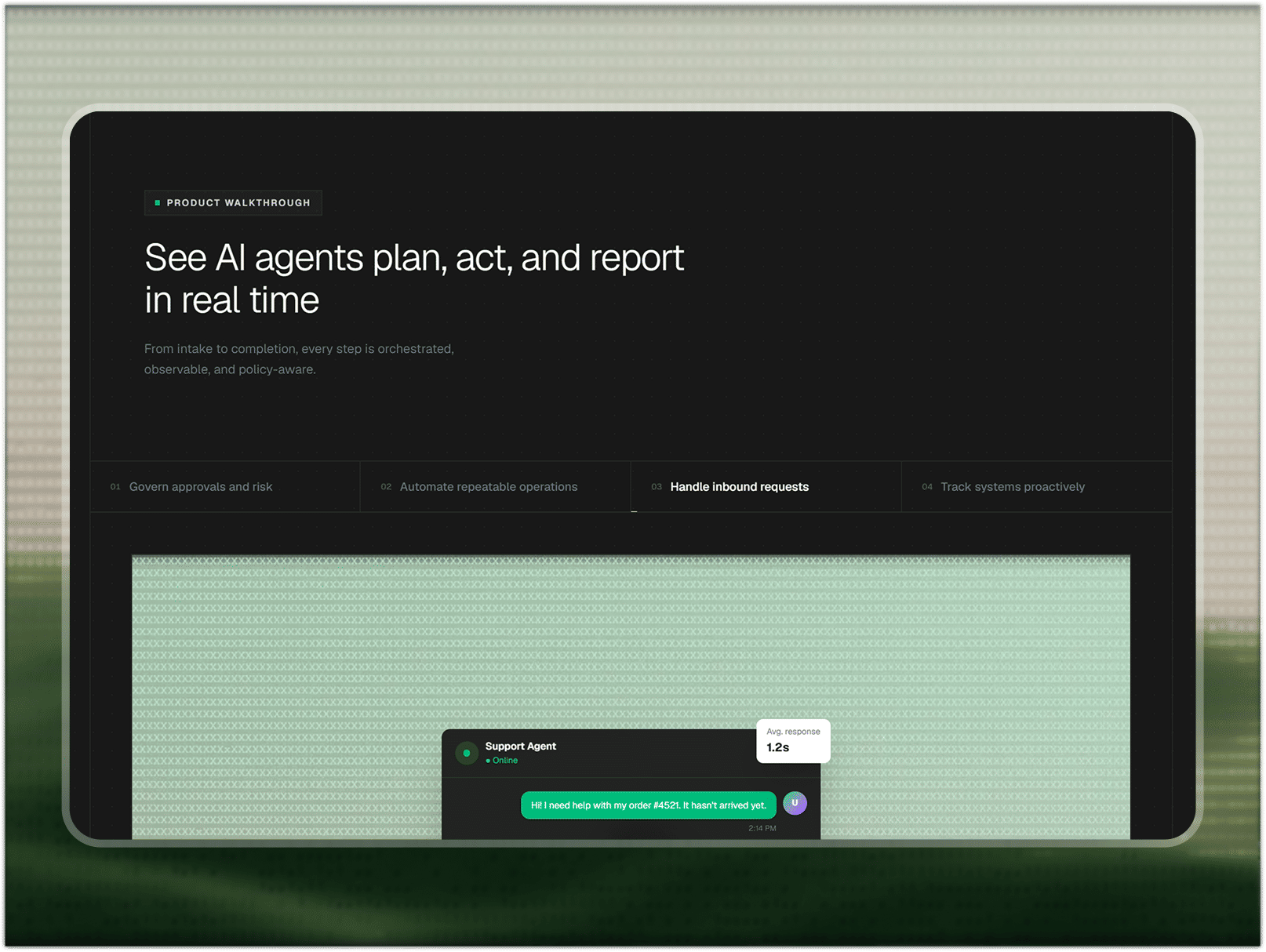The width and height of the screenshot is (1266, 952).
Task: Click the Support Agent green avatar icon
Action: [x=467, y=753]
